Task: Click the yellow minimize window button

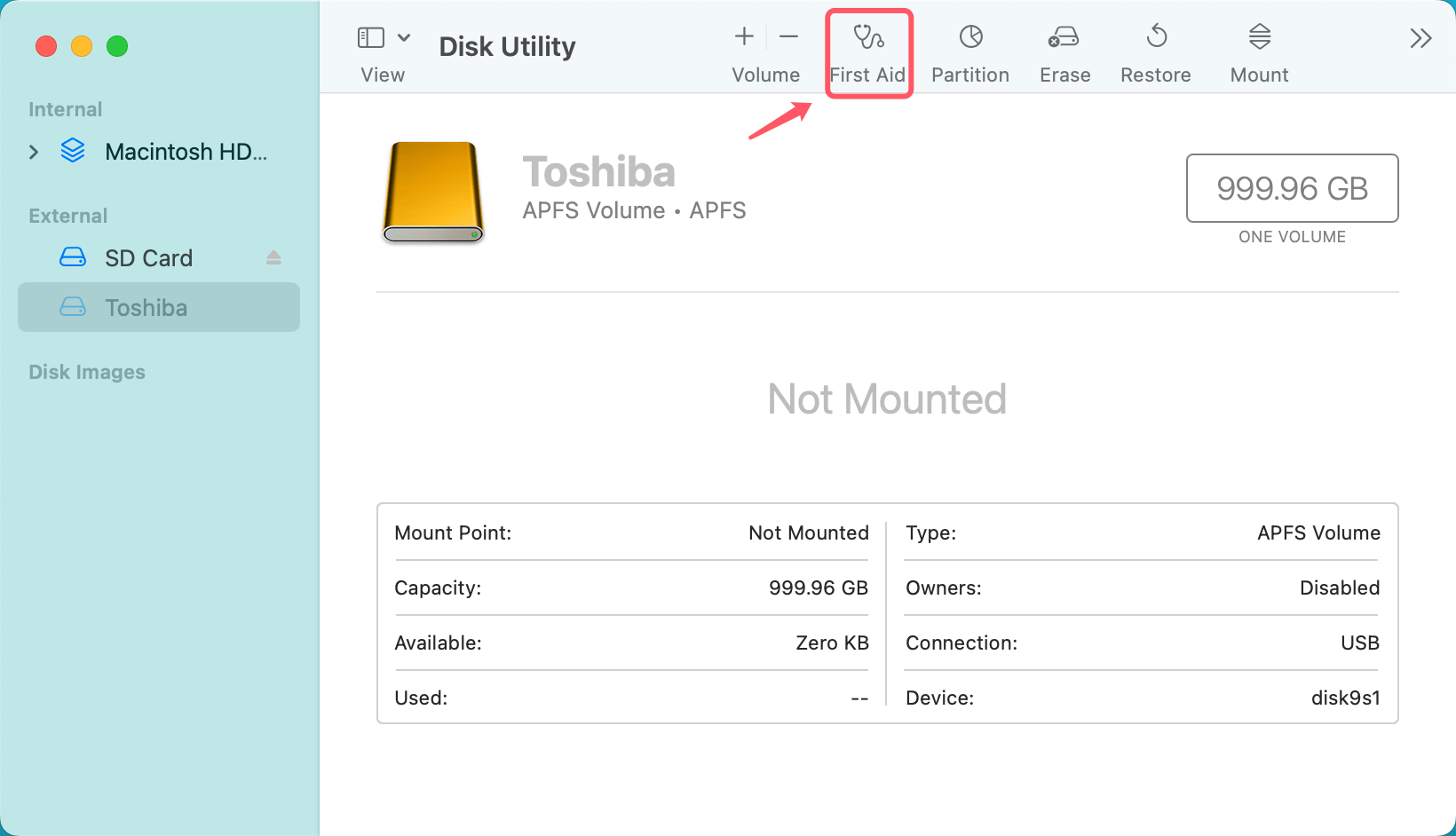Action: [x=82, y=46]
